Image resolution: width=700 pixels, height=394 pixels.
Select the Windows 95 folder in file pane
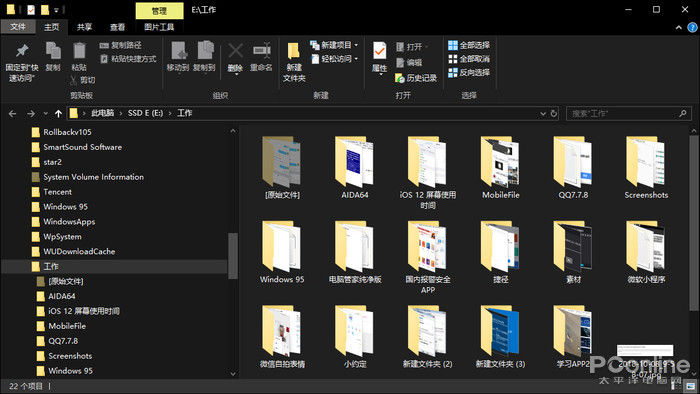(x=282, y=253)
